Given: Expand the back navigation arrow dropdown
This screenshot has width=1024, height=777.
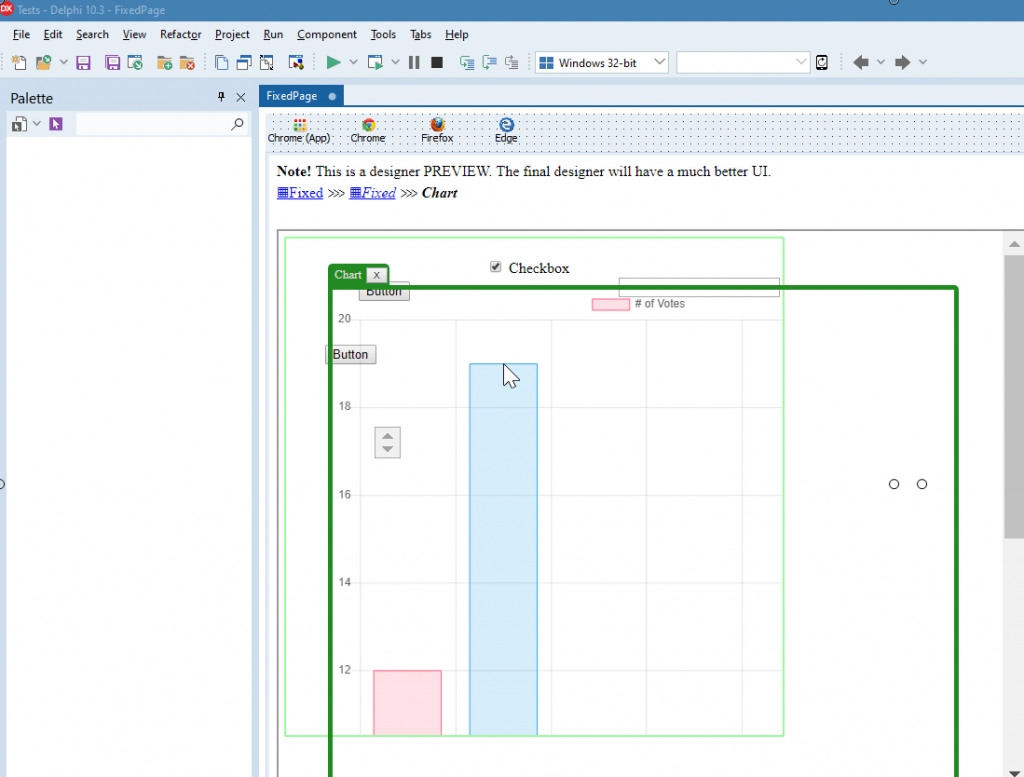Looking at the screenshot, I should click(x=881, y=63).
